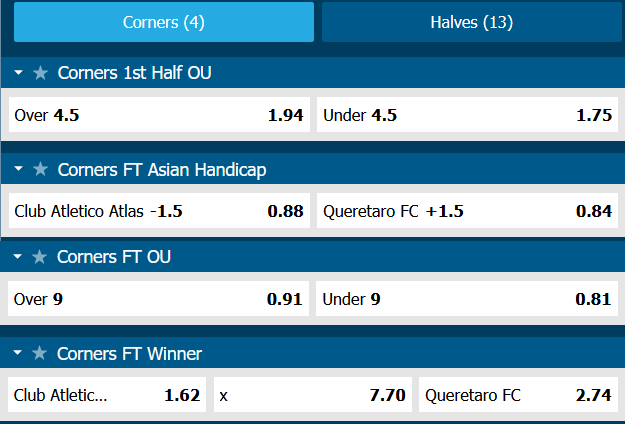The image size is (625, 424).
Task: Pick Club Atletico Atlas -1.5 handicap
Action: [158, 211]
